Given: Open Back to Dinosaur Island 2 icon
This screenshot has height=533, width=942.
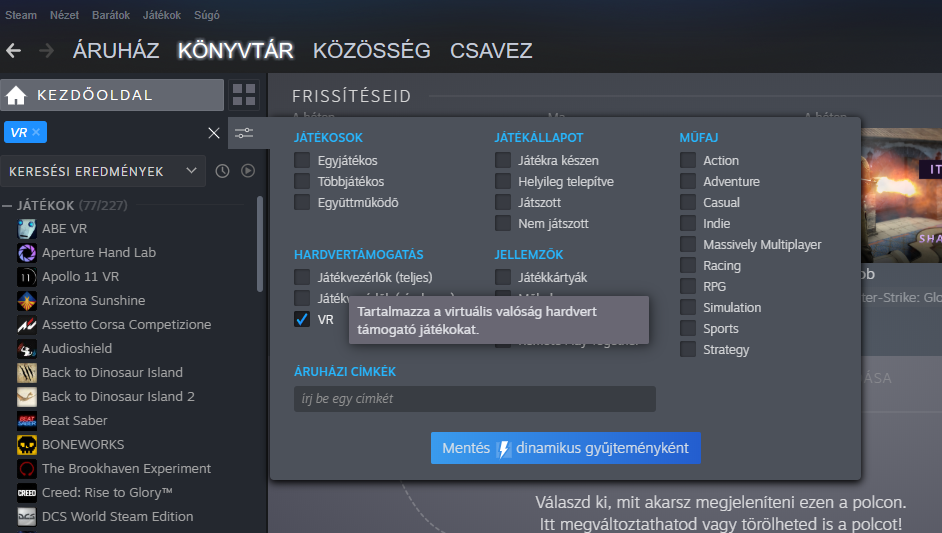Looking at the screenshot, I should [x=27, y=397].
